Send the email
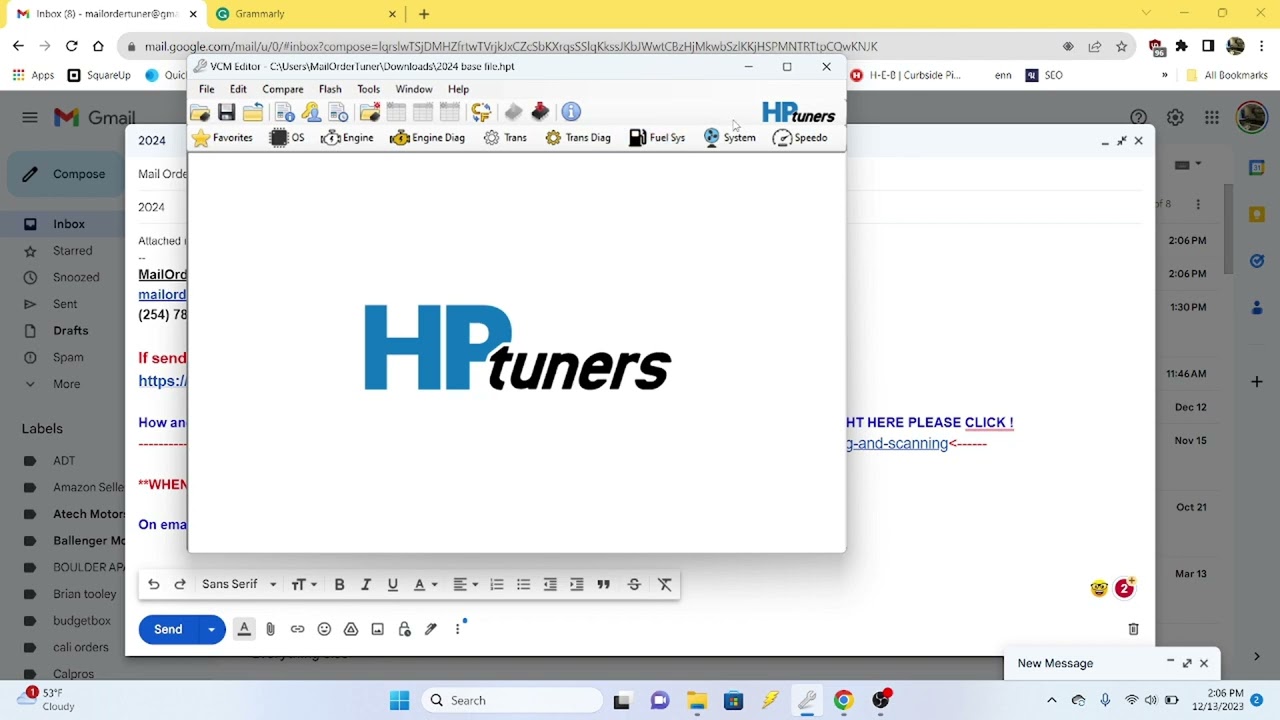This screenshot has width=1280, height=720. point(168,630)
